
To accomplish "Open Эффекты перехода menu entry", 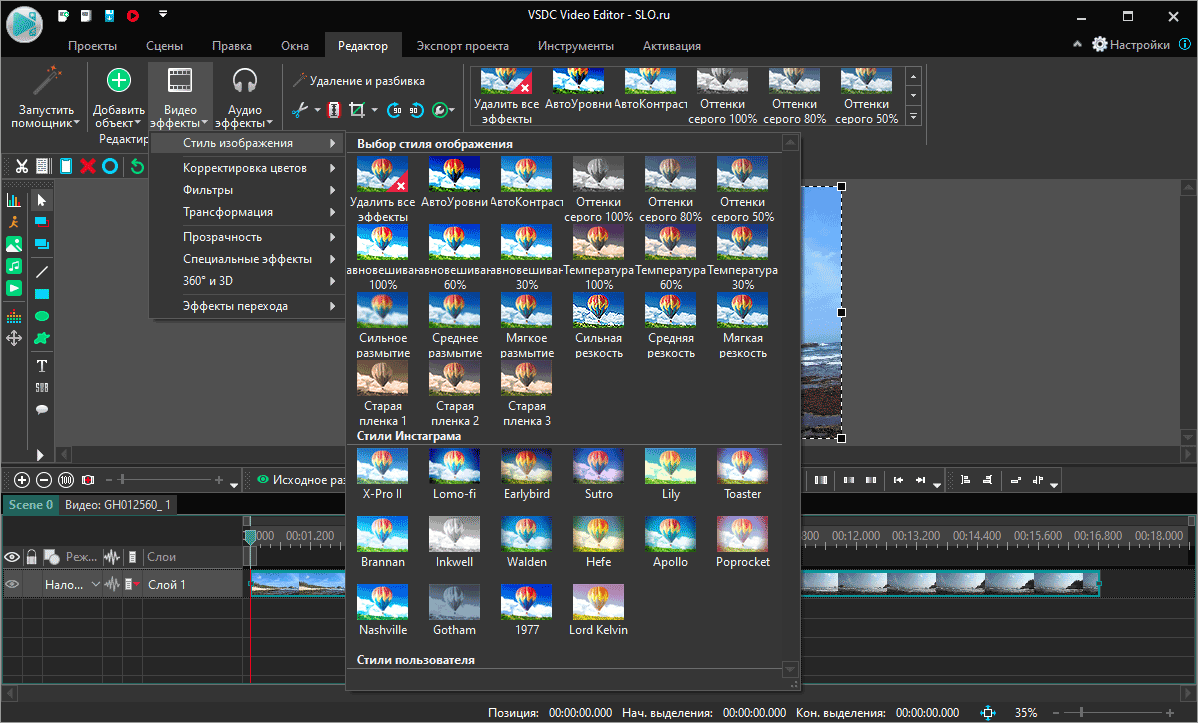I will click(x=248, y=306).
